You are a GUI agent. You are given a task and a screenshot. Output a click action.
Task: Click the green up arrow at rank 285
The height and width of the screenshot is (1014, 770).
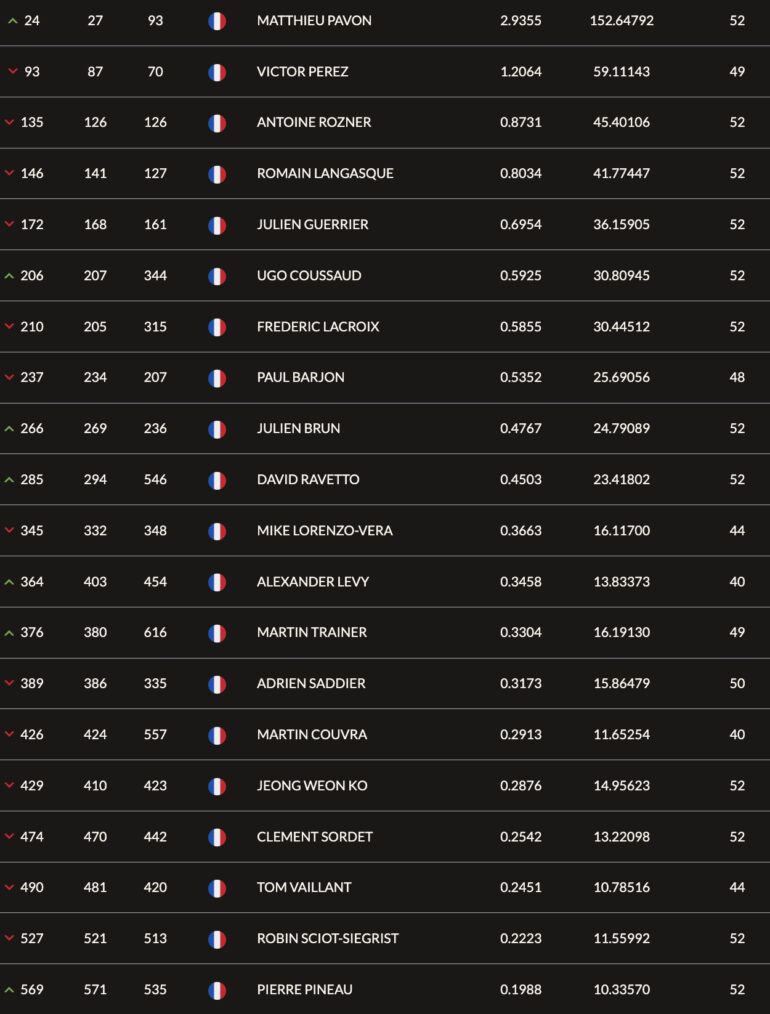(9, 480)
